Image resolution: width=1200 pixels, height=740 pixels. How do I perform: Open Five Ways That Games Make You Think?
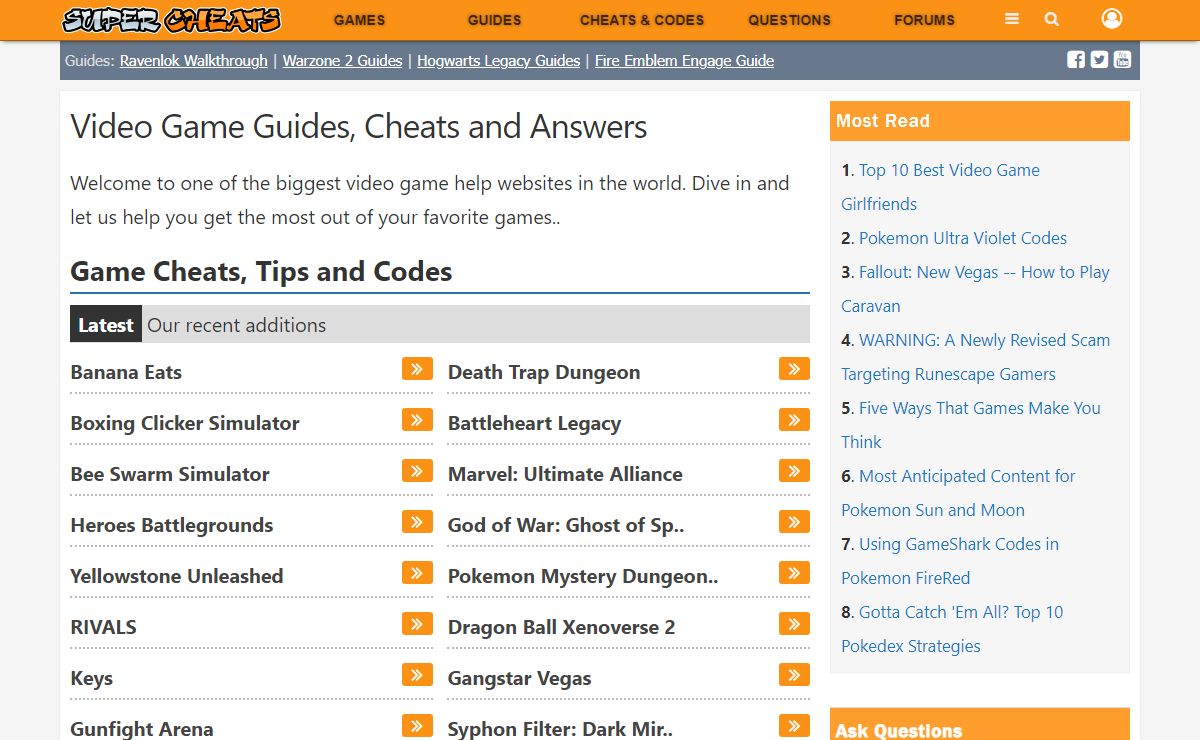(x=970, y=425)
